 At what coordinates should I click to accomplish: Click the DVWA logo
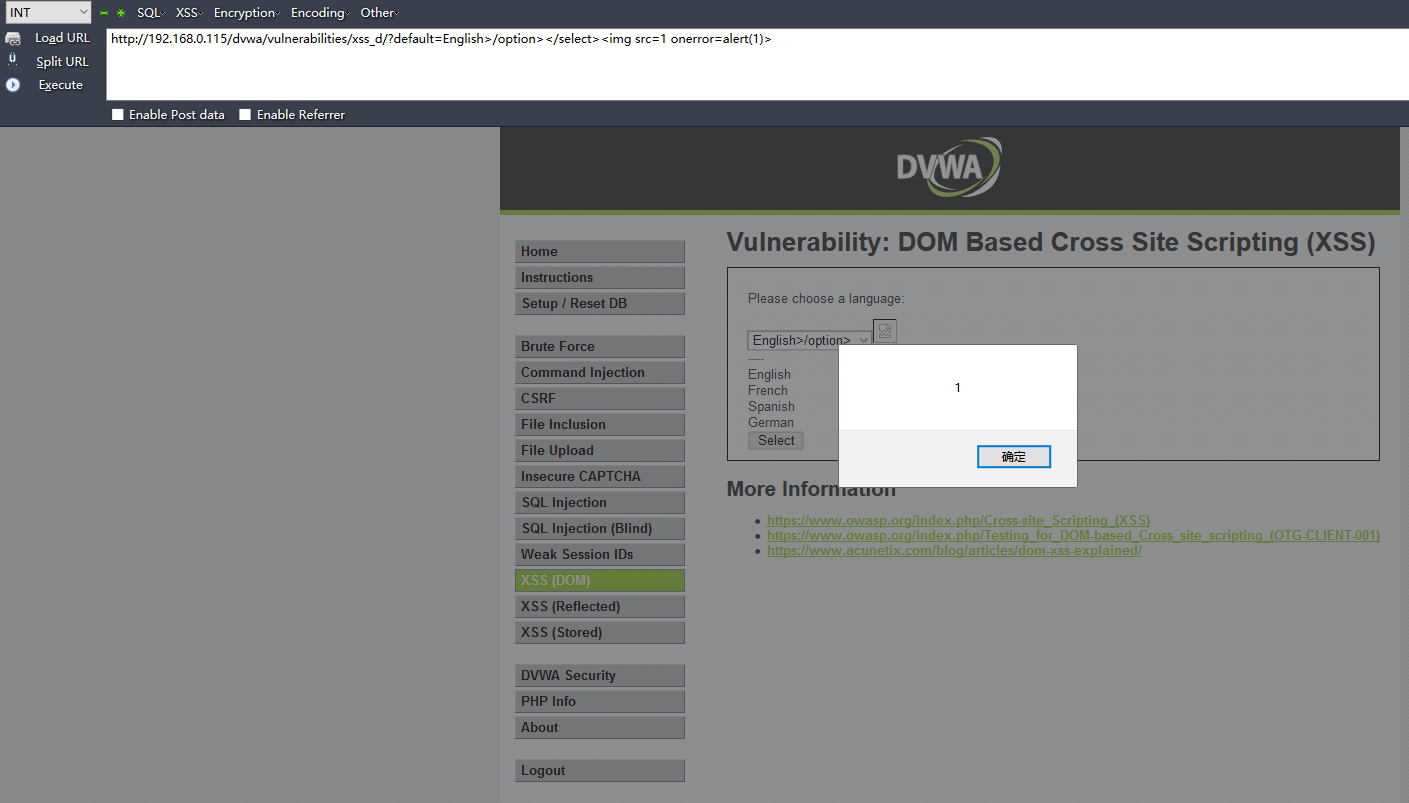948,167
